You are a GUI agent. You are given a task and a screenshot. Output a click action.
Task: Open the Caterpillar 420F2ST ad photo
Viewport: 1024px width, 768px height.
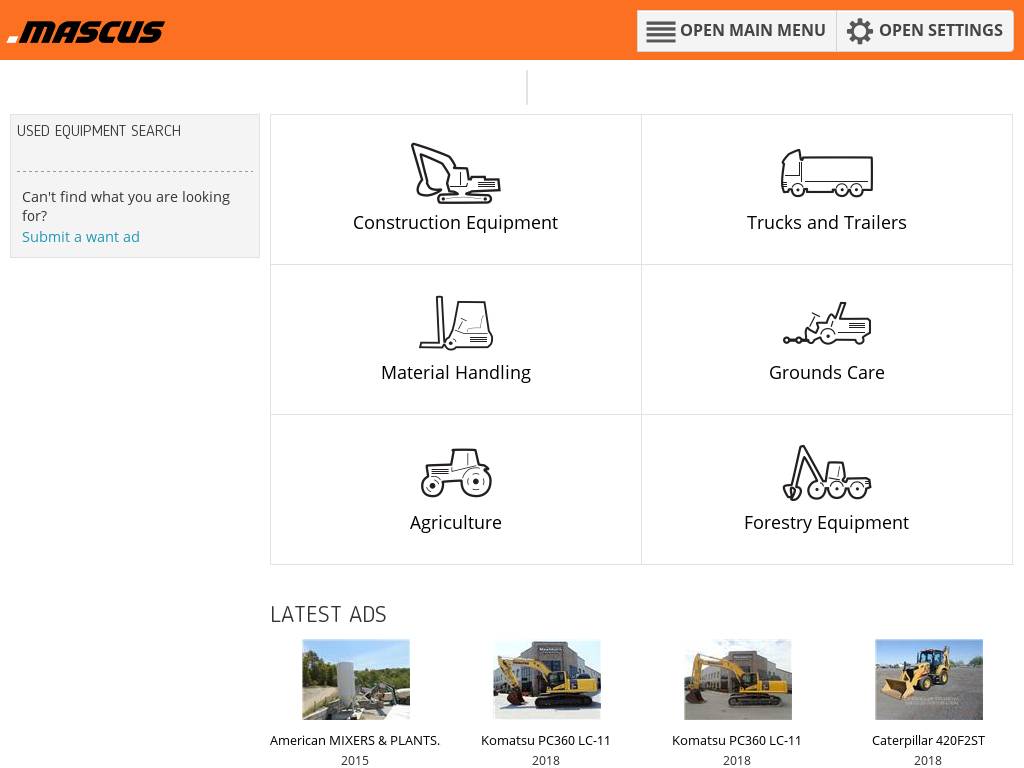point(929,679)
